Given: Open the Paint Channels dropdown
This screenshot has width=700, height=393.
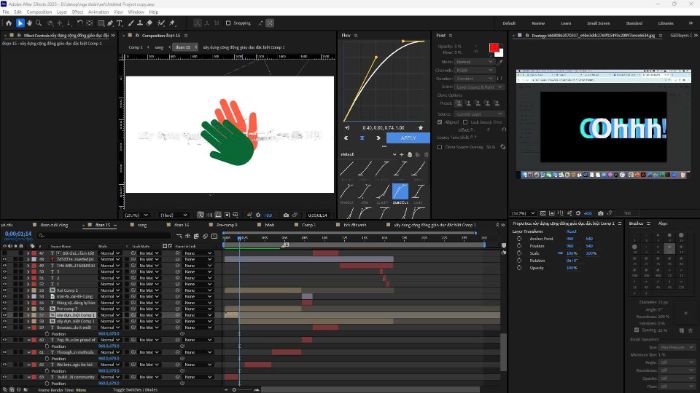Looking at the screenshot, I should (x=474, y=71).
